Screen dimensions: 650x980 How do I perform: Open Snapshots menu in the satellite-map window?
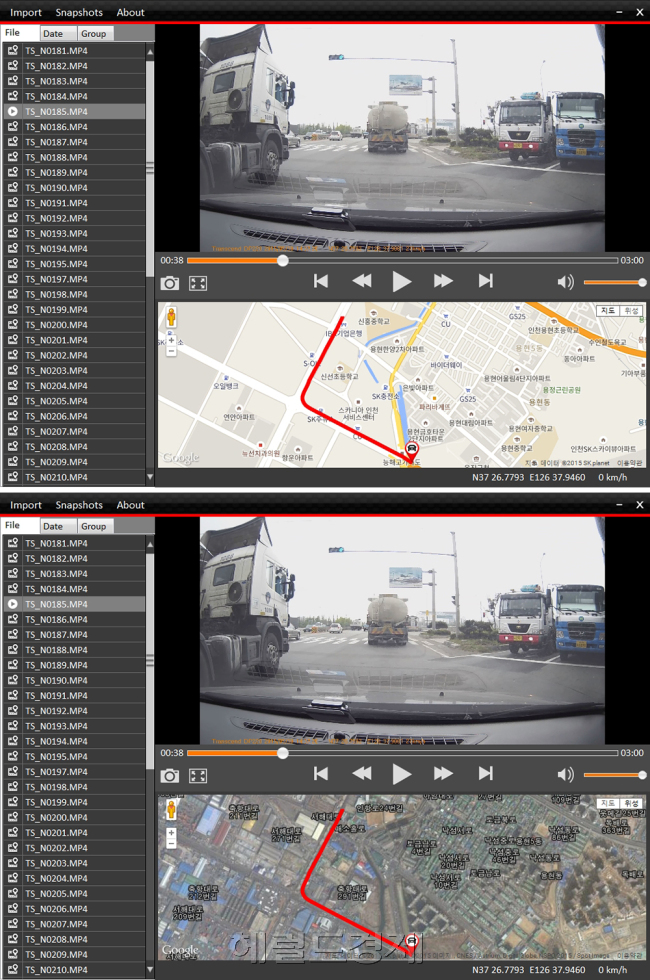tap(79, 505)
